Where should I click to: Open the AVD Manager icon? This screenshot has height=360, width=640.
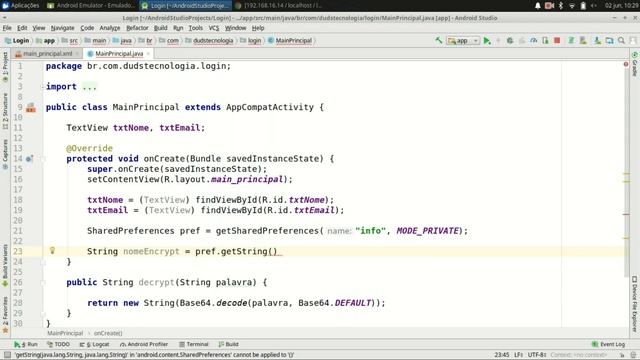click(583, 40)
